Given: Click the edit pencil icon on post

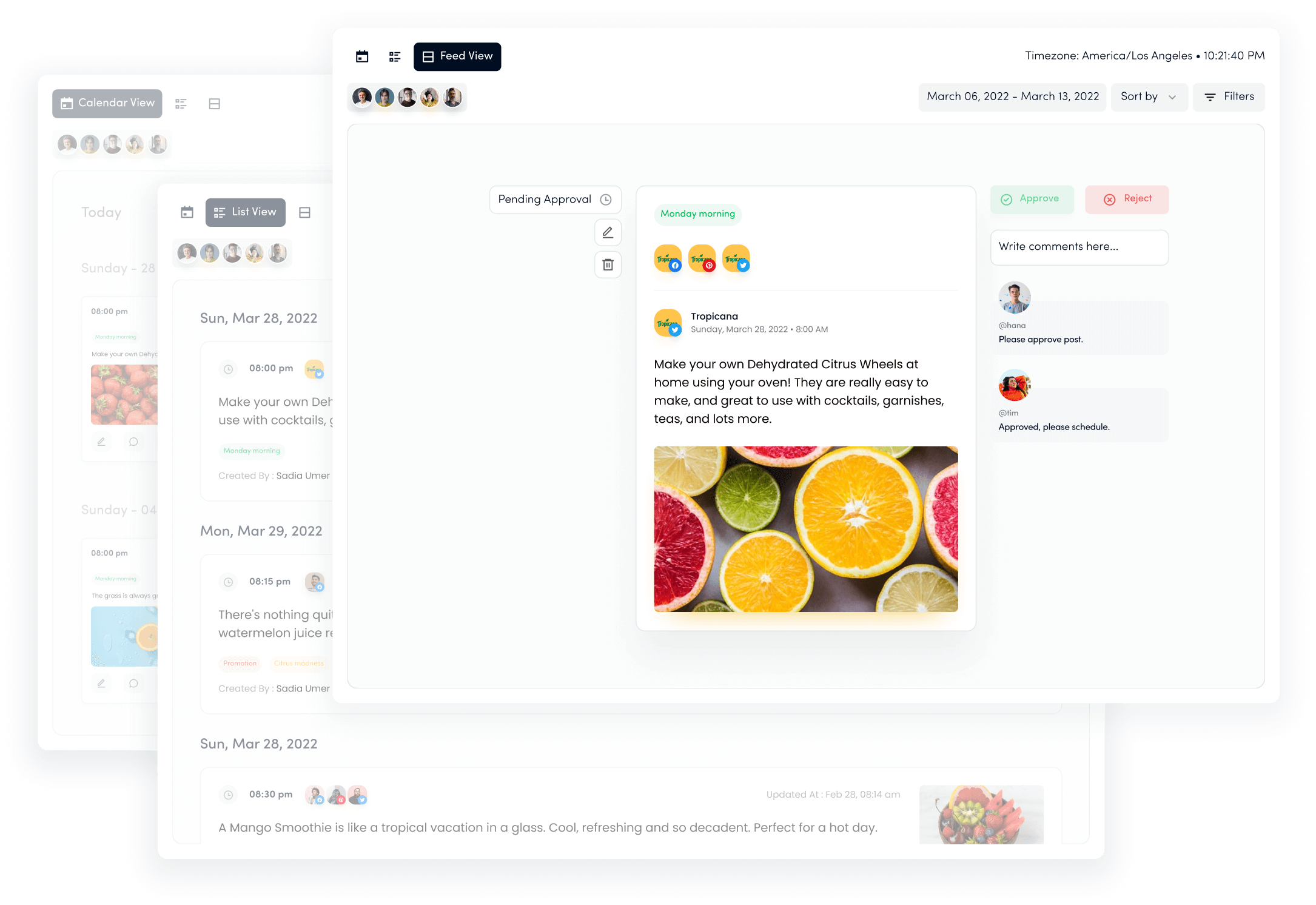Looking at the screenshot, I should coord(608,231).
